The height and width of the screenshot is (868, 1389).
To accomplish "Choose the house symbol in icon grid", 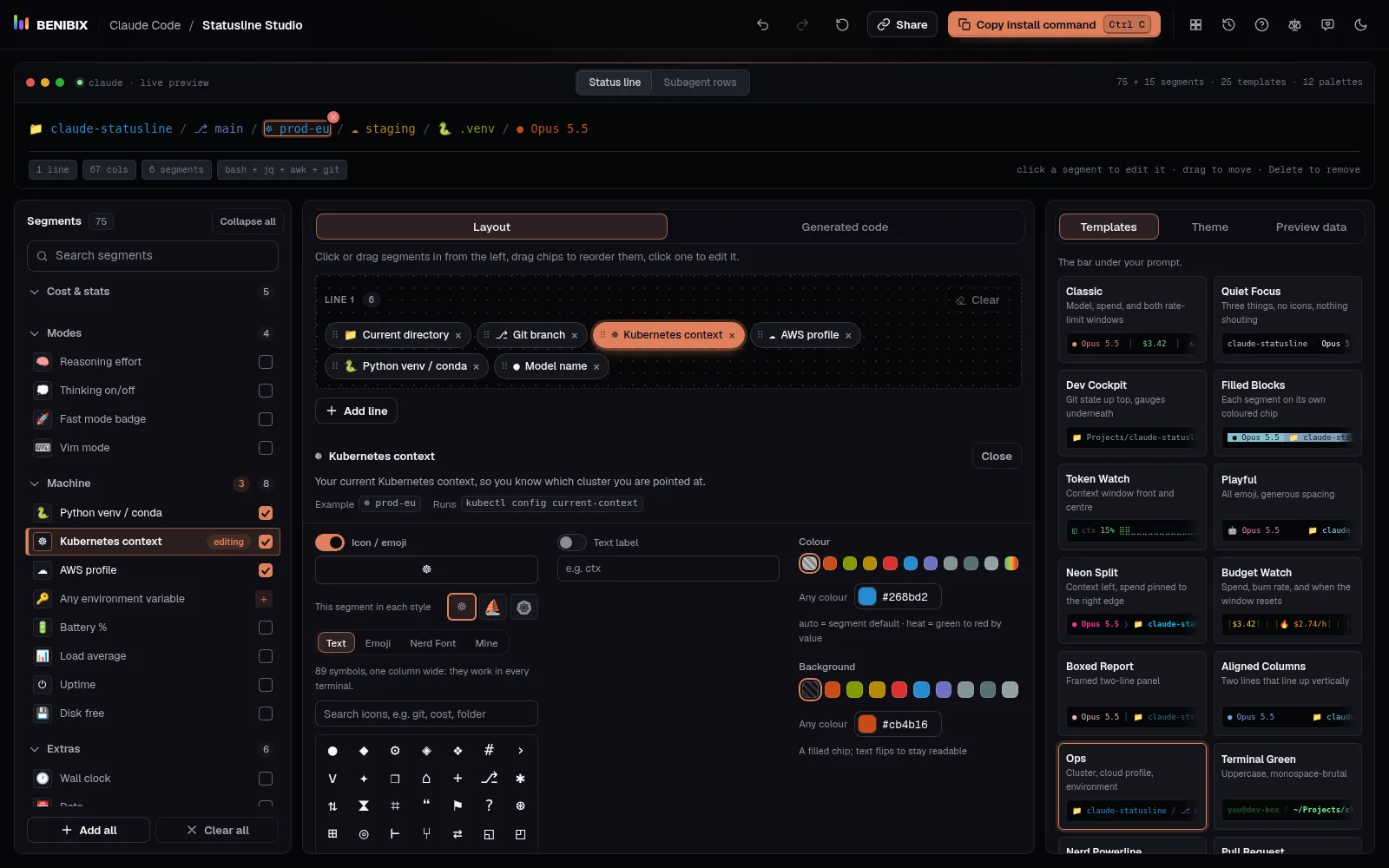I will [x=426, y=779].
